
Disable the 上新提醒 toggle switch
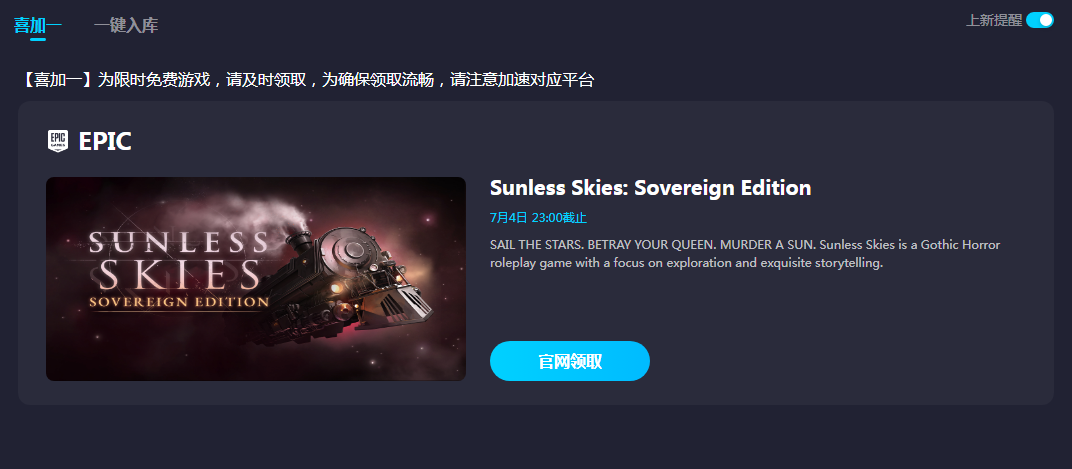click(x=1040, y=21)
